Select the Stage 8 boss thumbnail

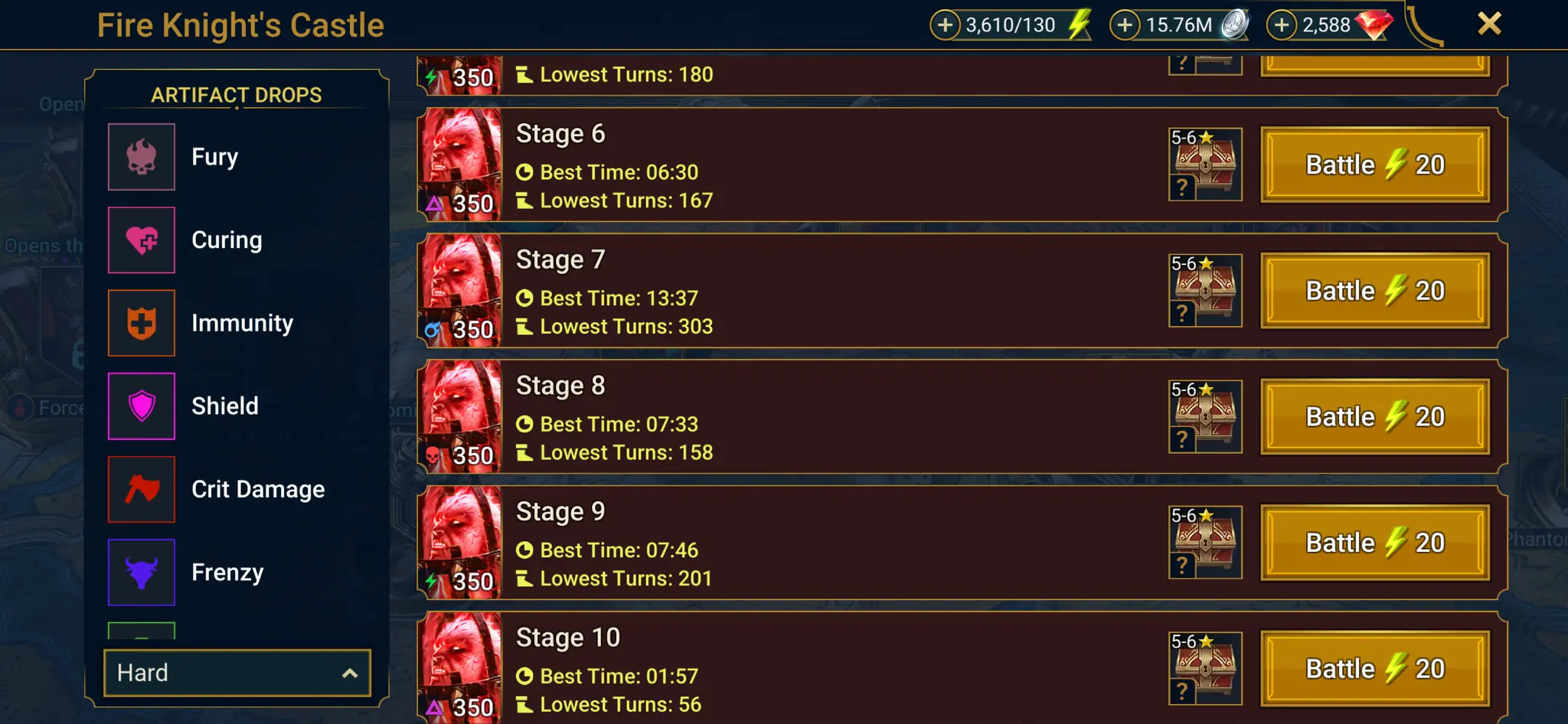[459, 416]
